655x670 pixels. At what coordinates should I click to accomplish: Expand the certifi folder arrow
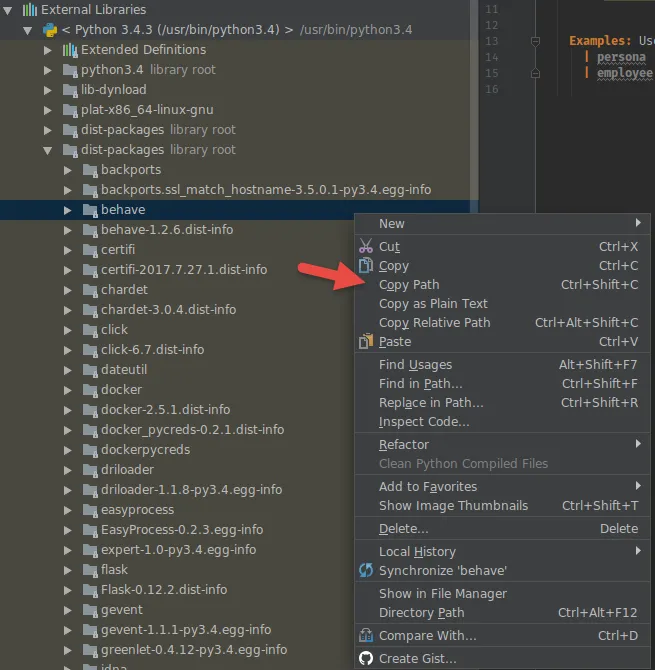point(68,250)
